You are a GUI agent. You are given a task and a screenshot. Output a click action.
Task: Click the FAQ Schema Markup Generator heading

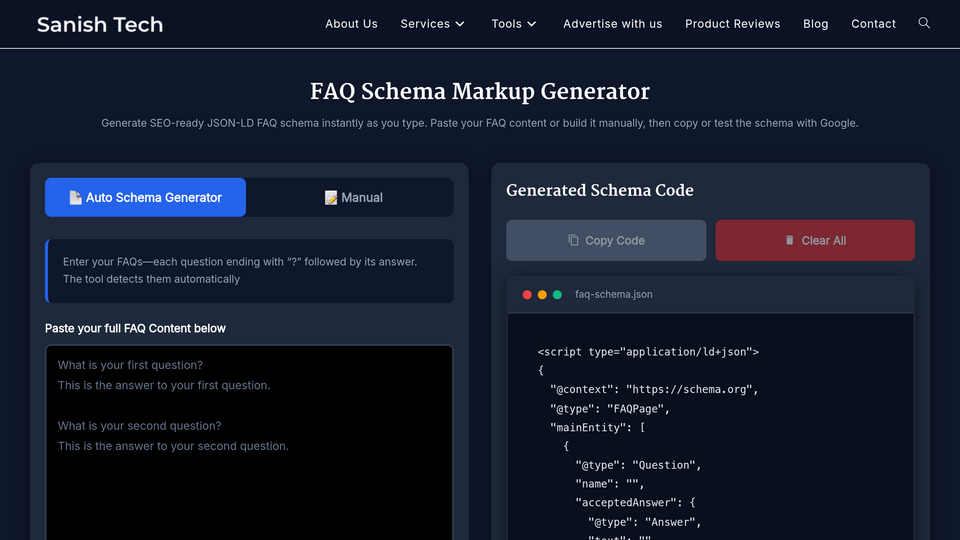coord(479,92)
